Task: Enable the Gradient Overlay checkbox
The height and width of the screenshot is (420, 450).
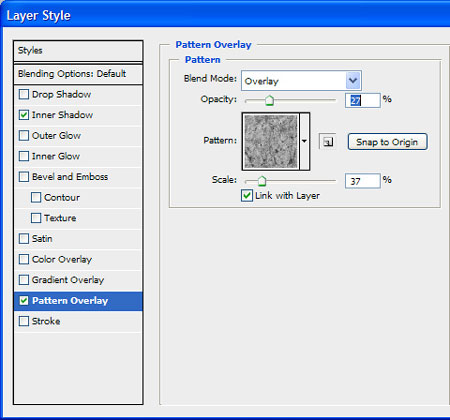Action: coord(24,280)
